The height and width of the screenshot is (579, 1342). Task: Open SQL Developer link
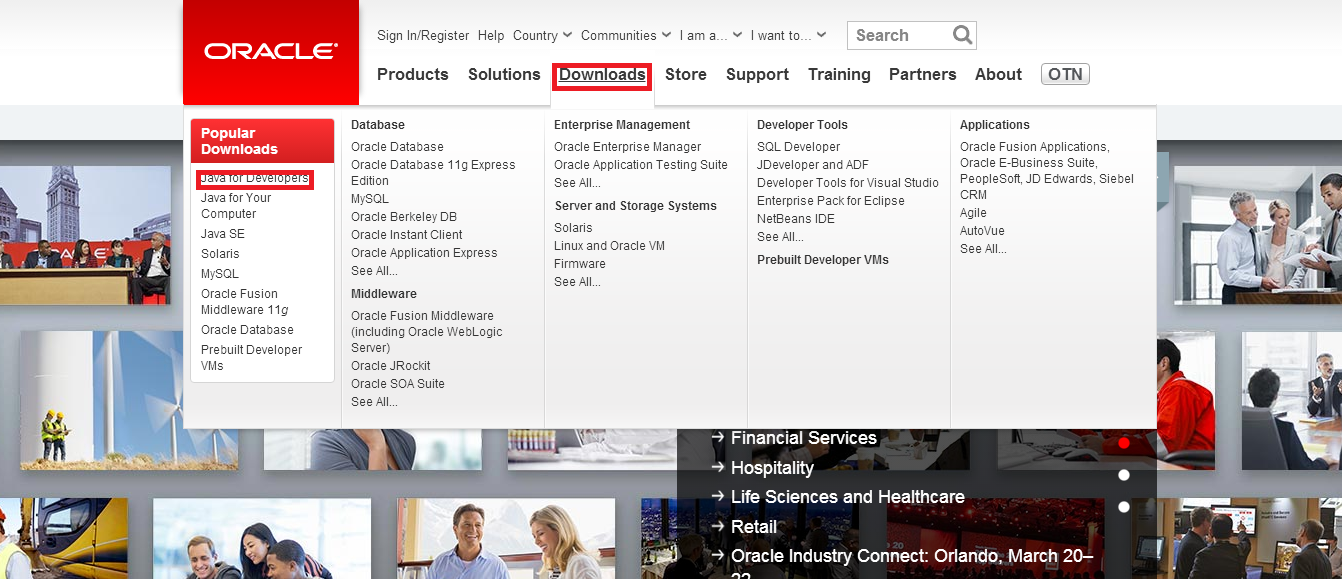pyautogui.click(x=798, y=147)
